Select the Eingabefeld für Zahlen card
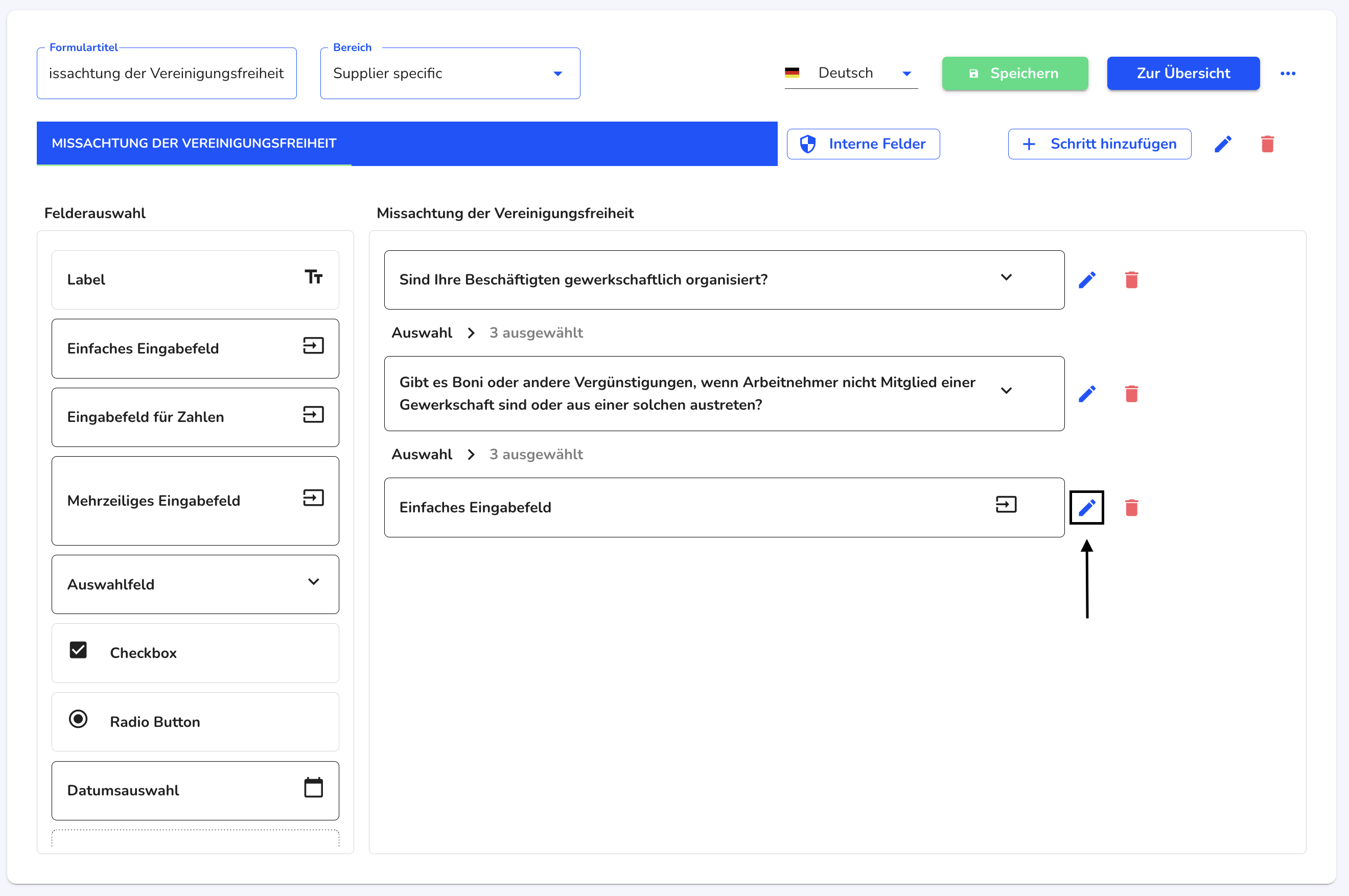Screen dimensions: 1349x896 click(196, 417)
